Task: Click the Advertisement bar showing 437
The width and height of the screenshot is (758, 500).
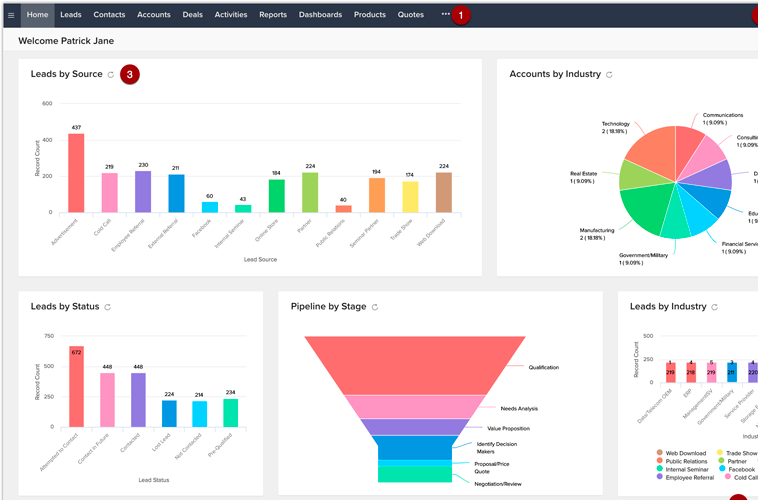Action: 76,173
